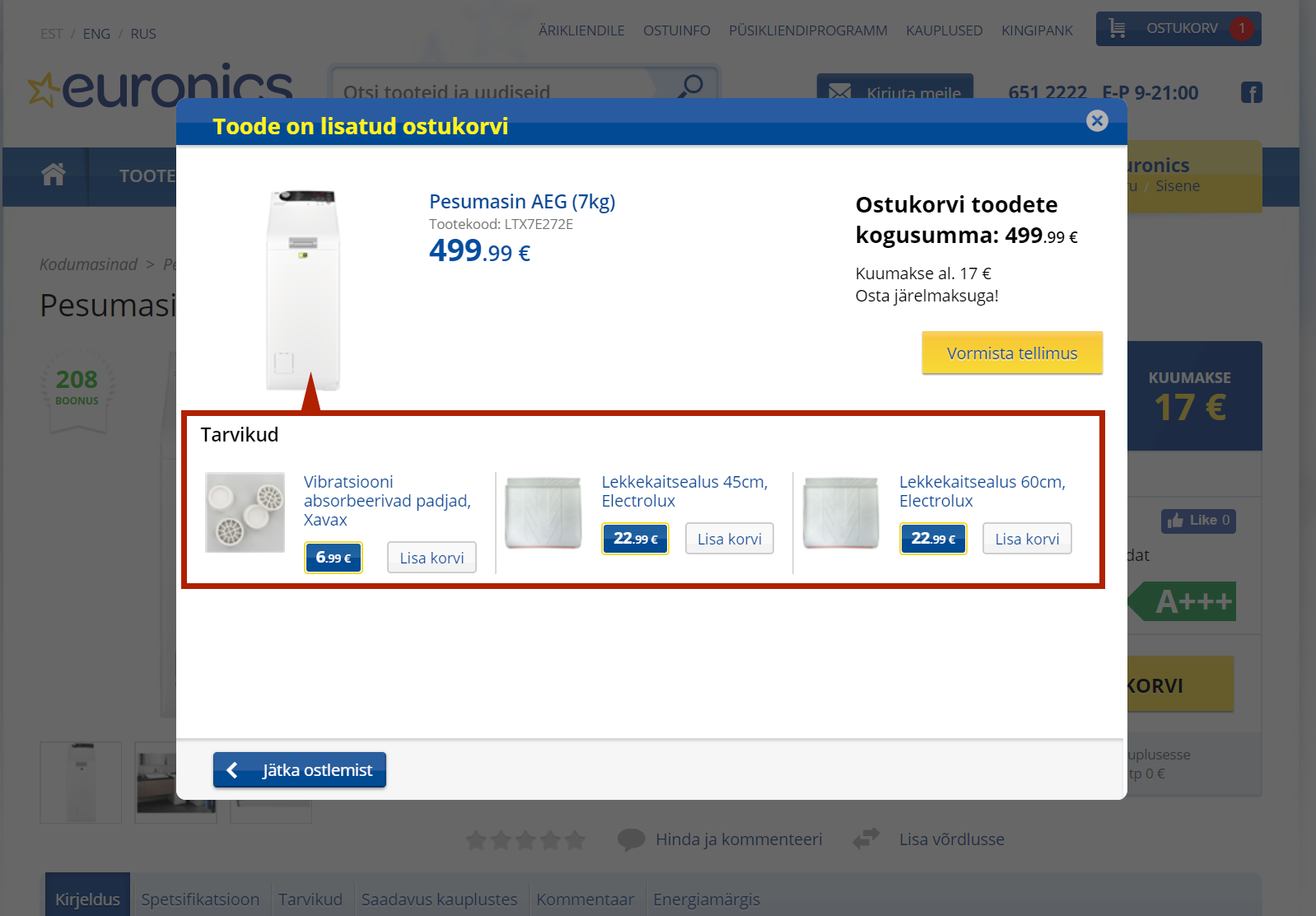1316x916 pixels.
Task: Click the 22.99 € price of 60cm tray
Action: pyautogui.click(x=933, y=539)
